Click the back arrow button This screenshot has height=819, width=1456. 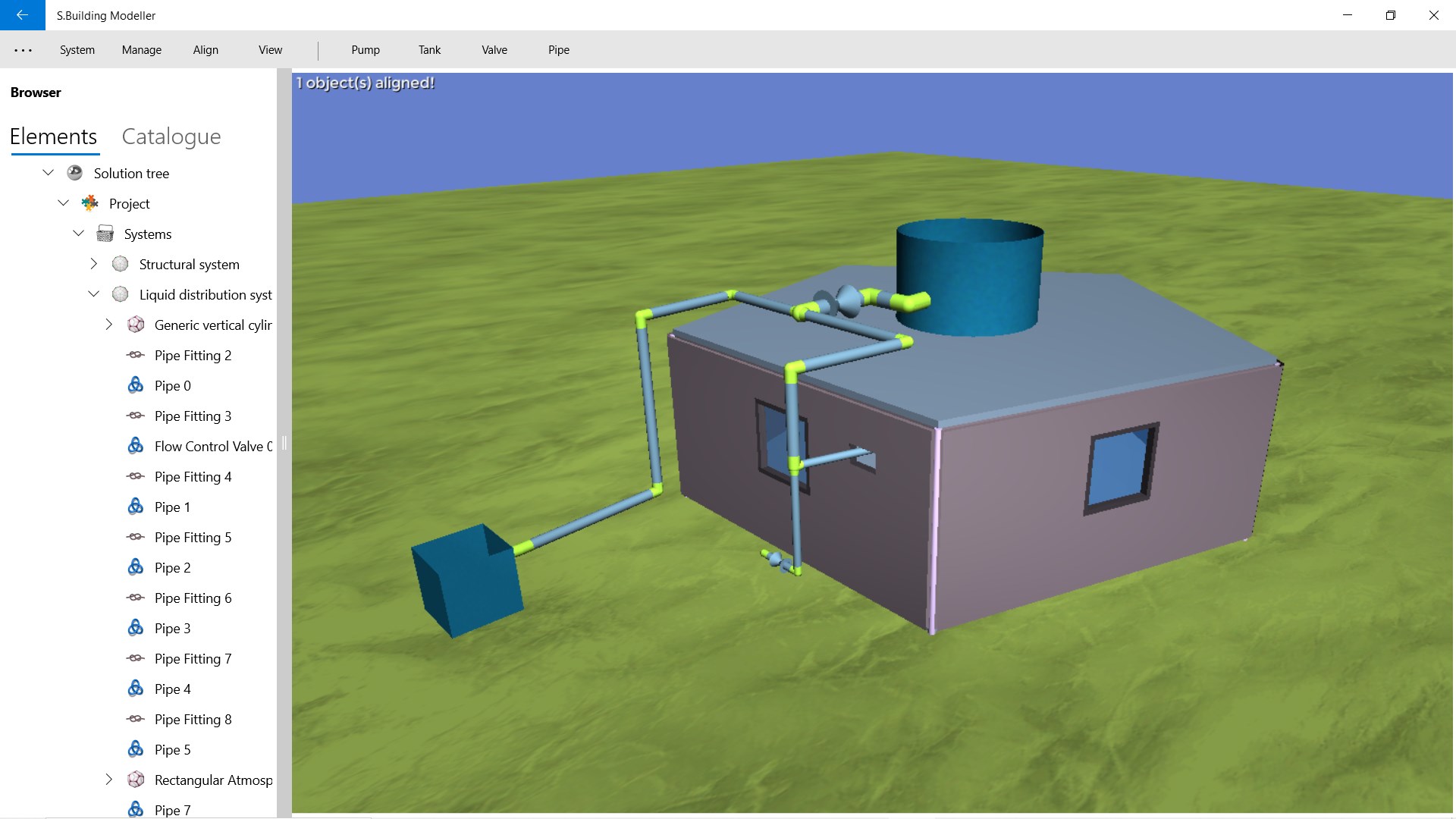pos(22,15)
